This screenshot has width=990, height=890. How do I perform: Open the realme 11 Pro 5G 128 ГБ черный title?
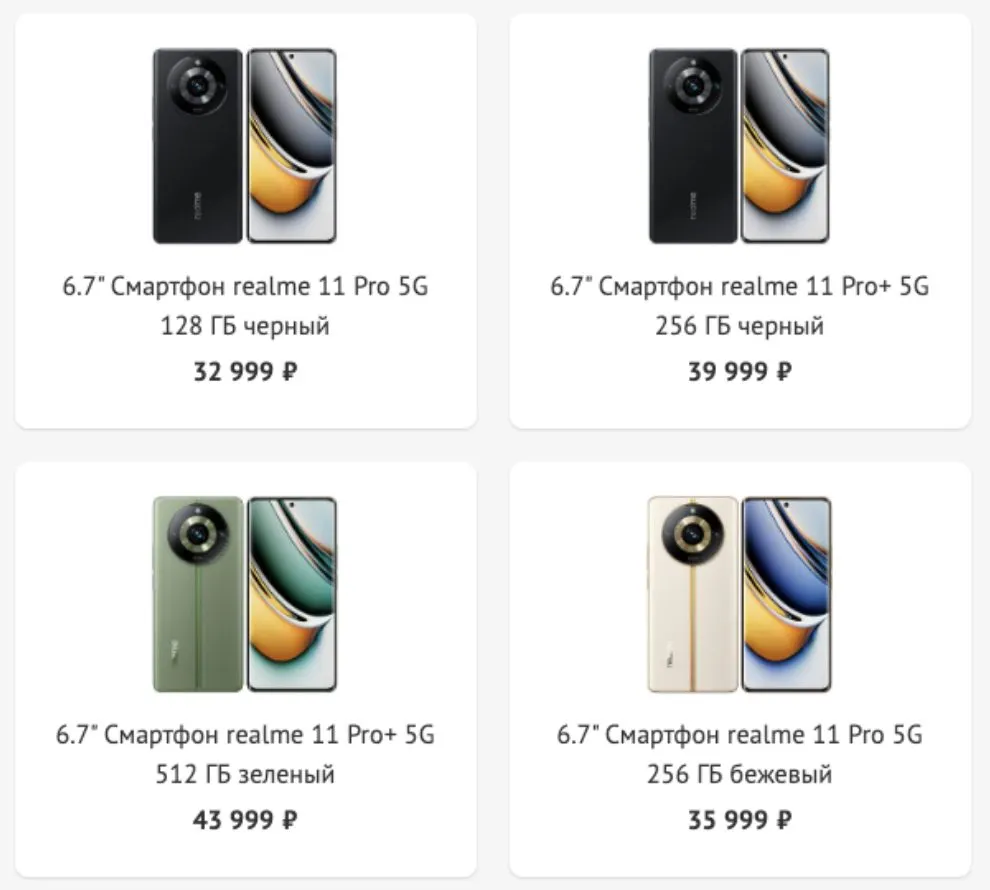tap(245, 287)
